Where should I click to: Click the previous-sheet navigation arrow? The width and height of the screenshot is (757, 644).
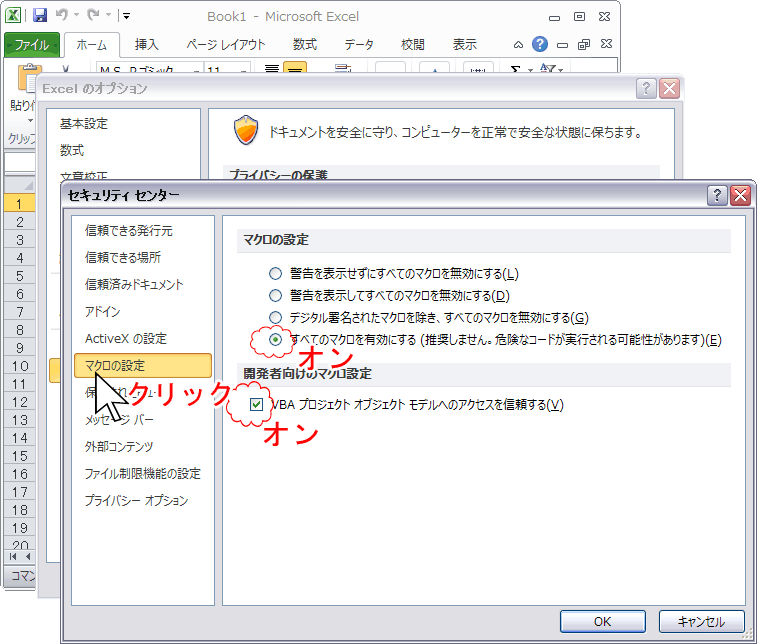[28, 557]
